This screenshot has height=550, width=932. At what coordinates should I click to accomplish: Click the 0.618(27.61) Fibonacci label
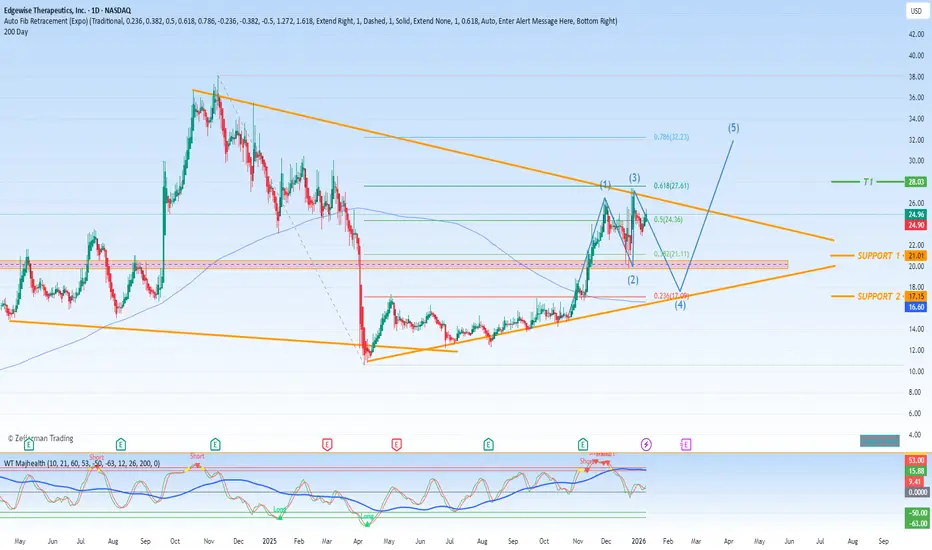click(671, 186)
